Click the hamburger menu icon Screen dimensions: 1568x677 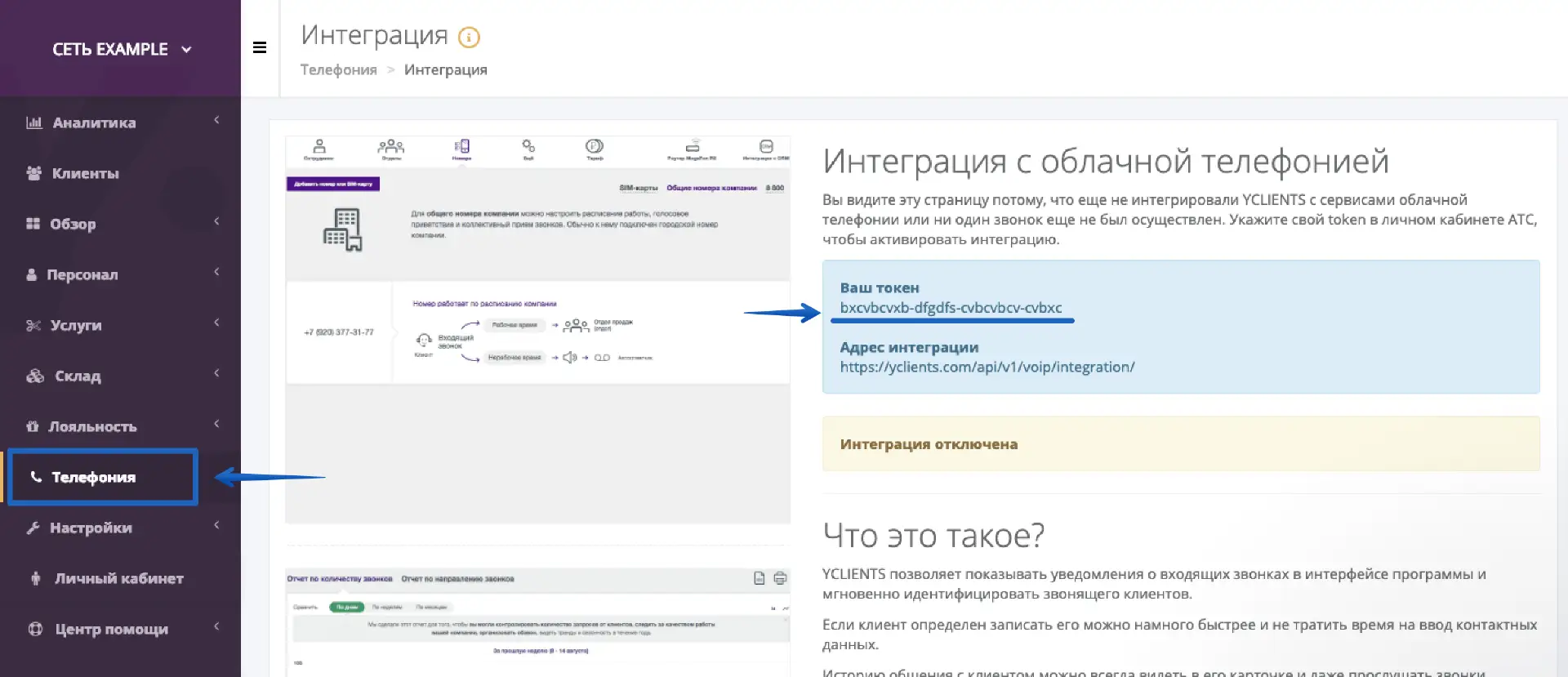coord(260,47)
